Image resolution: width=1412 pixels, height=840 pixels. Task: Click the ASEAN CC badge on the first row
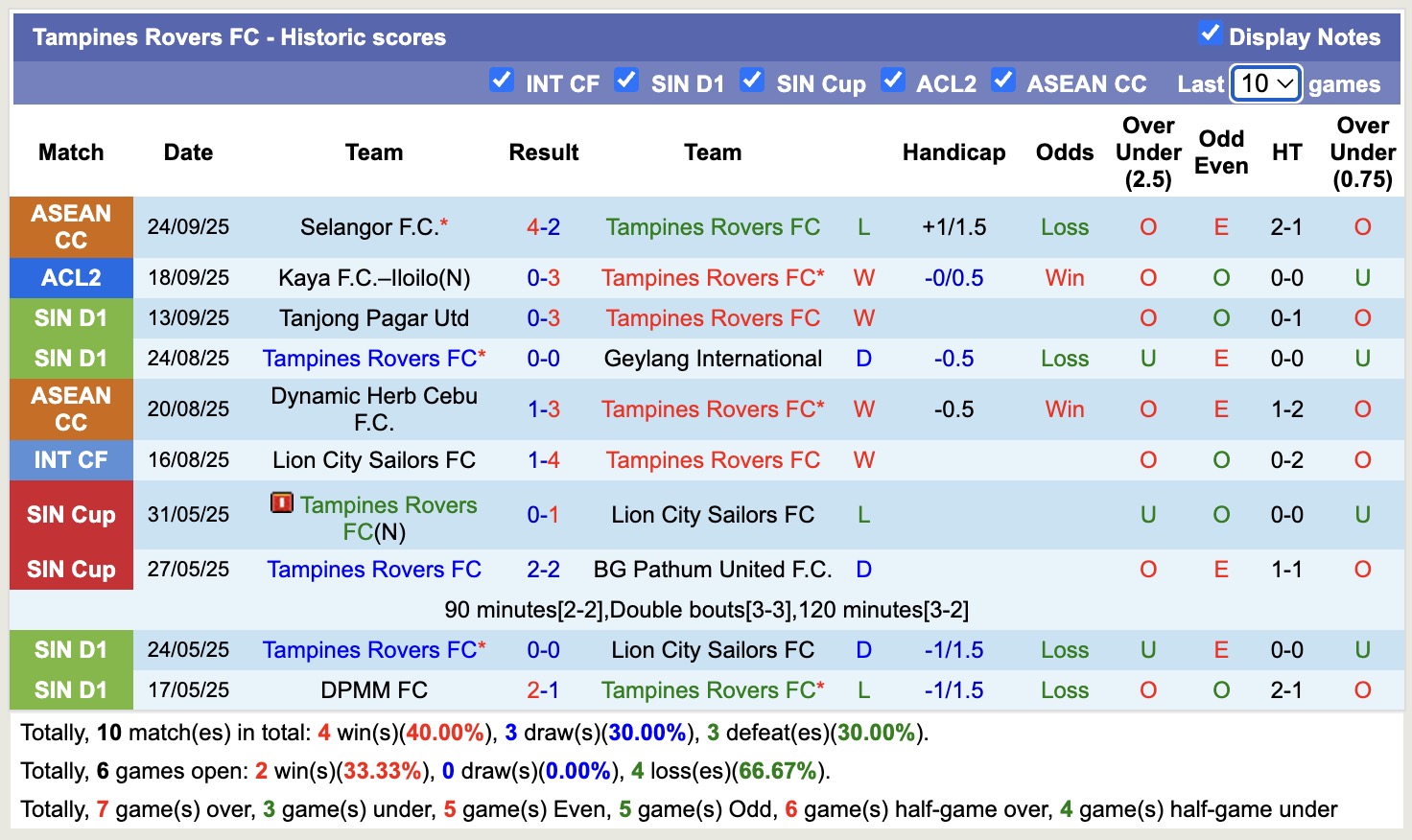pos(71,226)
